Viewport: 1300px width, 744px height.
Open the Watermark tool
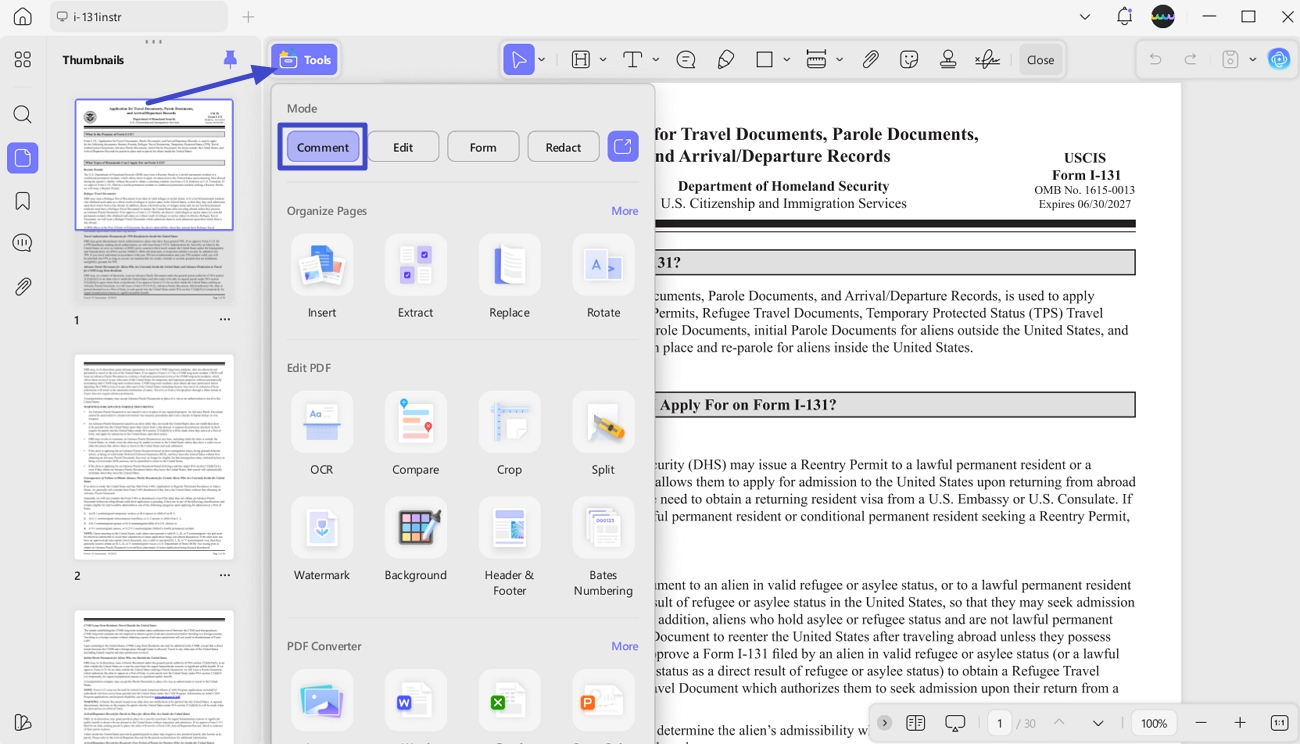(322, 540)
